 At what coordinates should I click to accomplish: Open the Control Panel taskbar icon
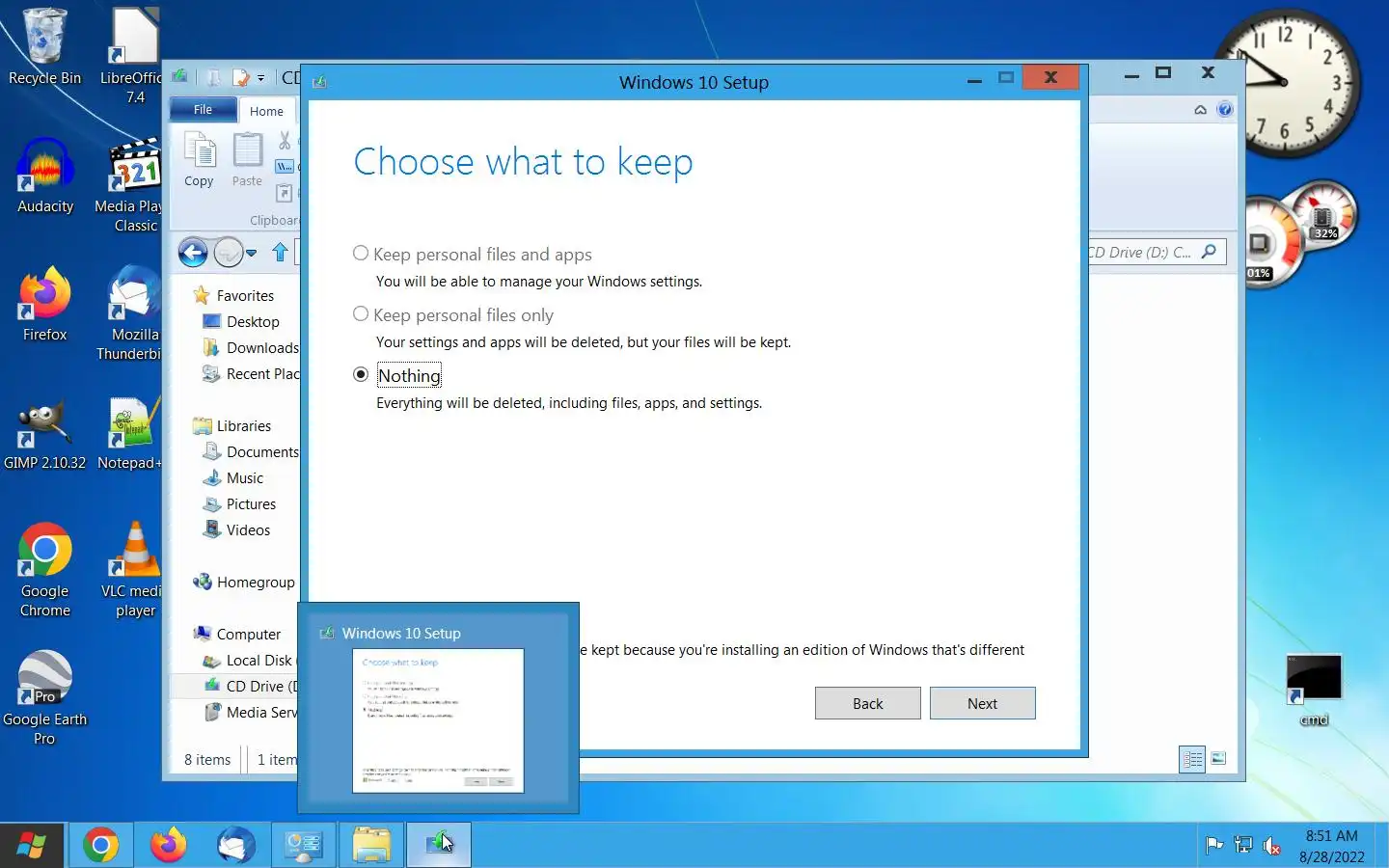click(304, 846)
